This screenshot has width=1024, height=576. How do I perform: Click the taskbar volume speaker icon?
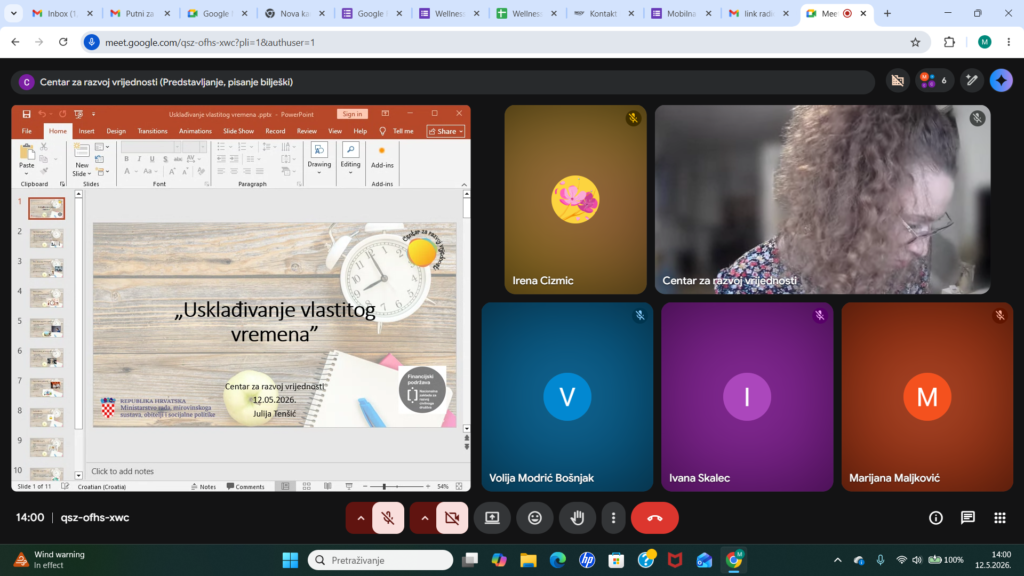pyautogui.click(x=917, y=560)
